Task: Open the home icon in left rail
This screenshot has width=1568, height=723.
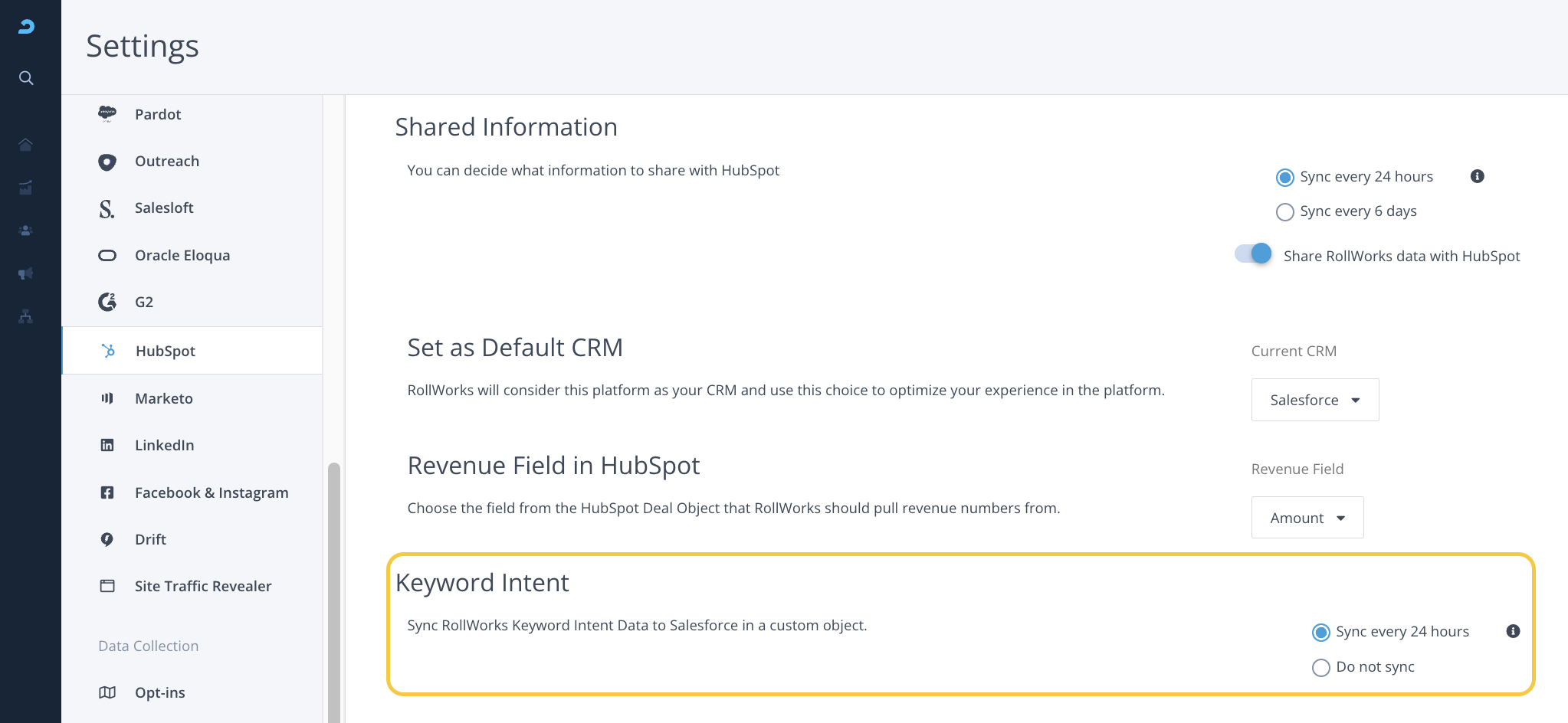Action: 26,145
